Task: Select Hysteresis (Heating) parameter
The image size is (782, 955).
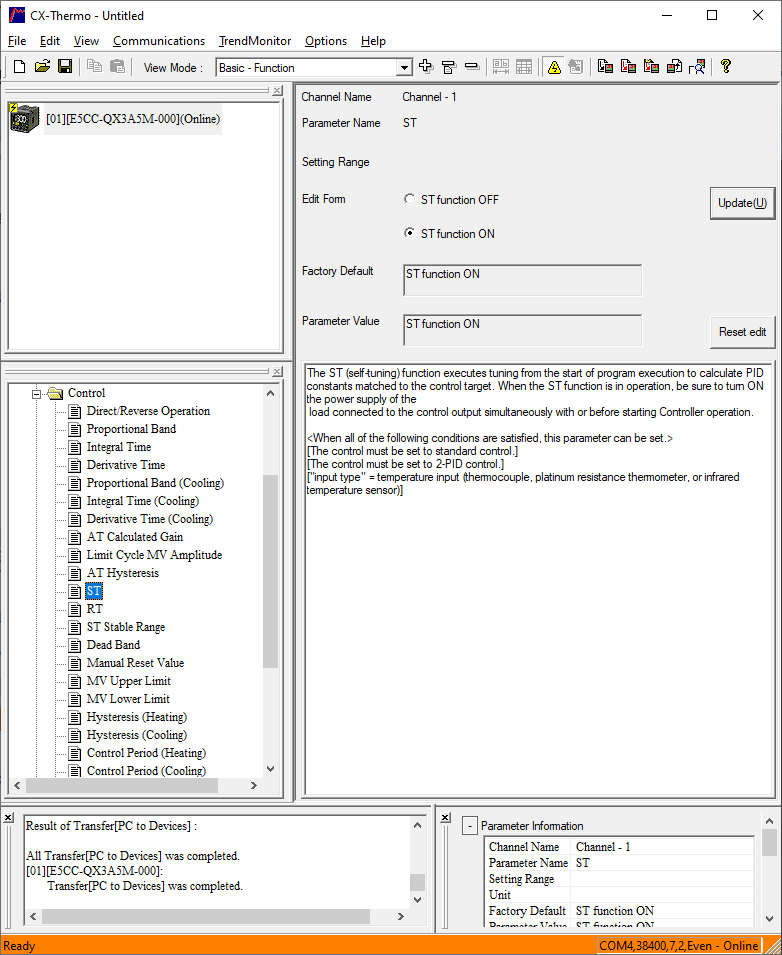Action: 136,717
